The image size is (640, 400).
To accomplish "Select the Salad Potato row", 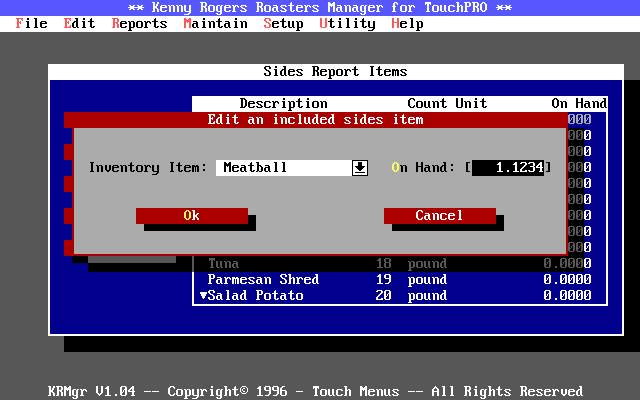I will tap(400, 296).
